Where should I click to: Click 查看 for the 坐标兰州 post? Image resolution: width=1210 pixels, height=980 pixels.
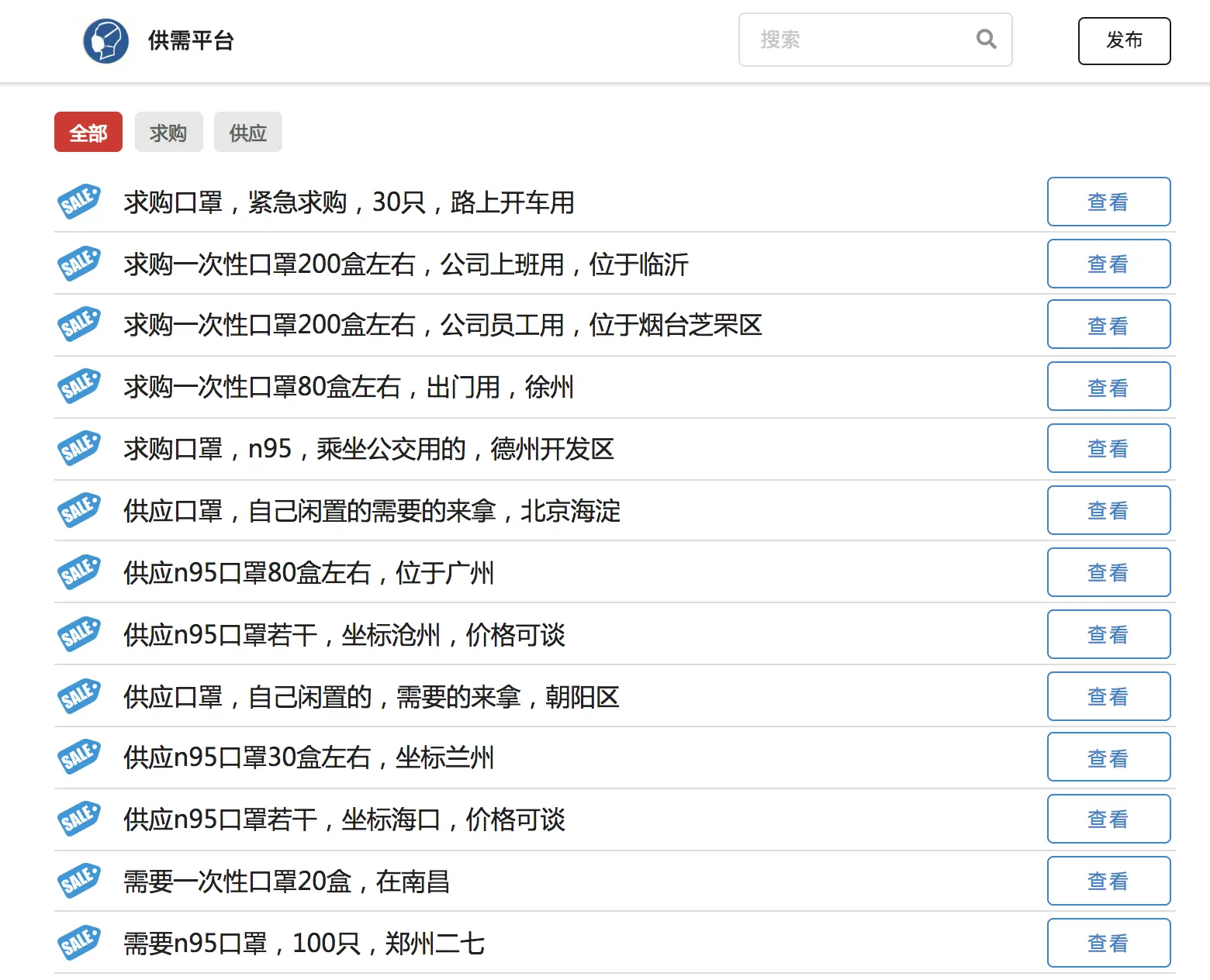[x=1108, y=757]
